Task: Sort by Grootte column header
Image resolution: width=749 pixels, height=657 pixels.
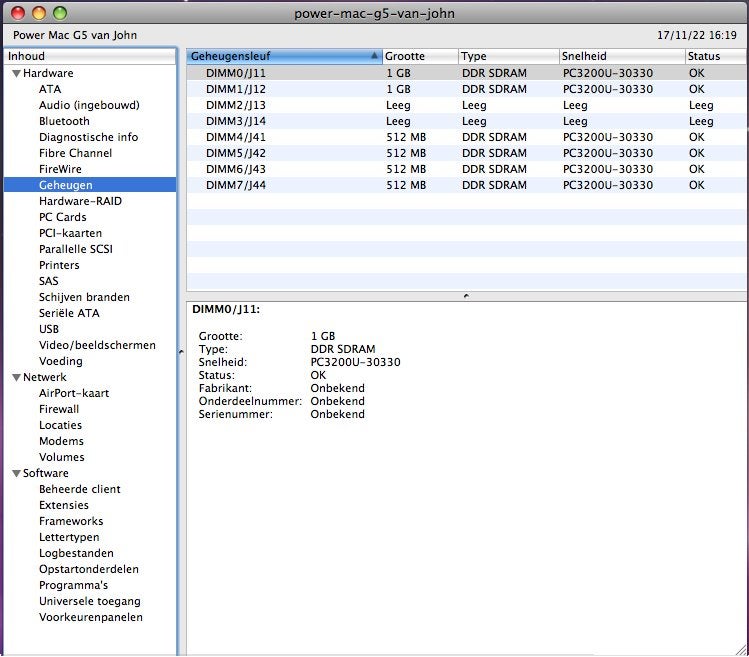Action: click(420, 56)
